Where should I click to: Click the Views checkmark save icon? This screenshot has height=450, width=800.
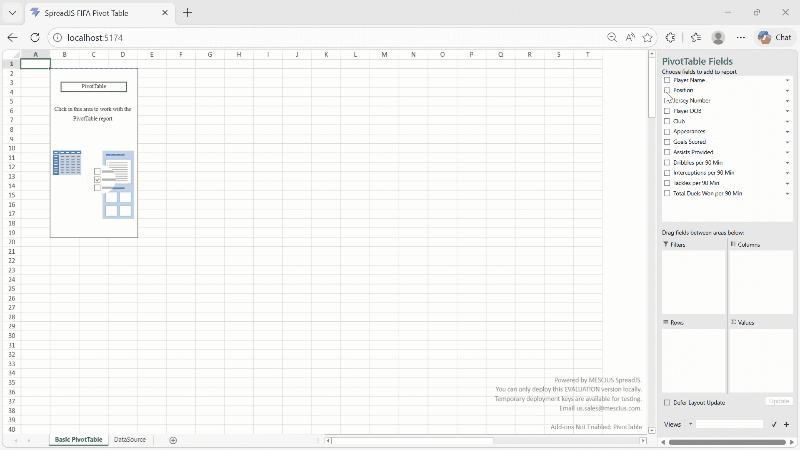point(774,424)
